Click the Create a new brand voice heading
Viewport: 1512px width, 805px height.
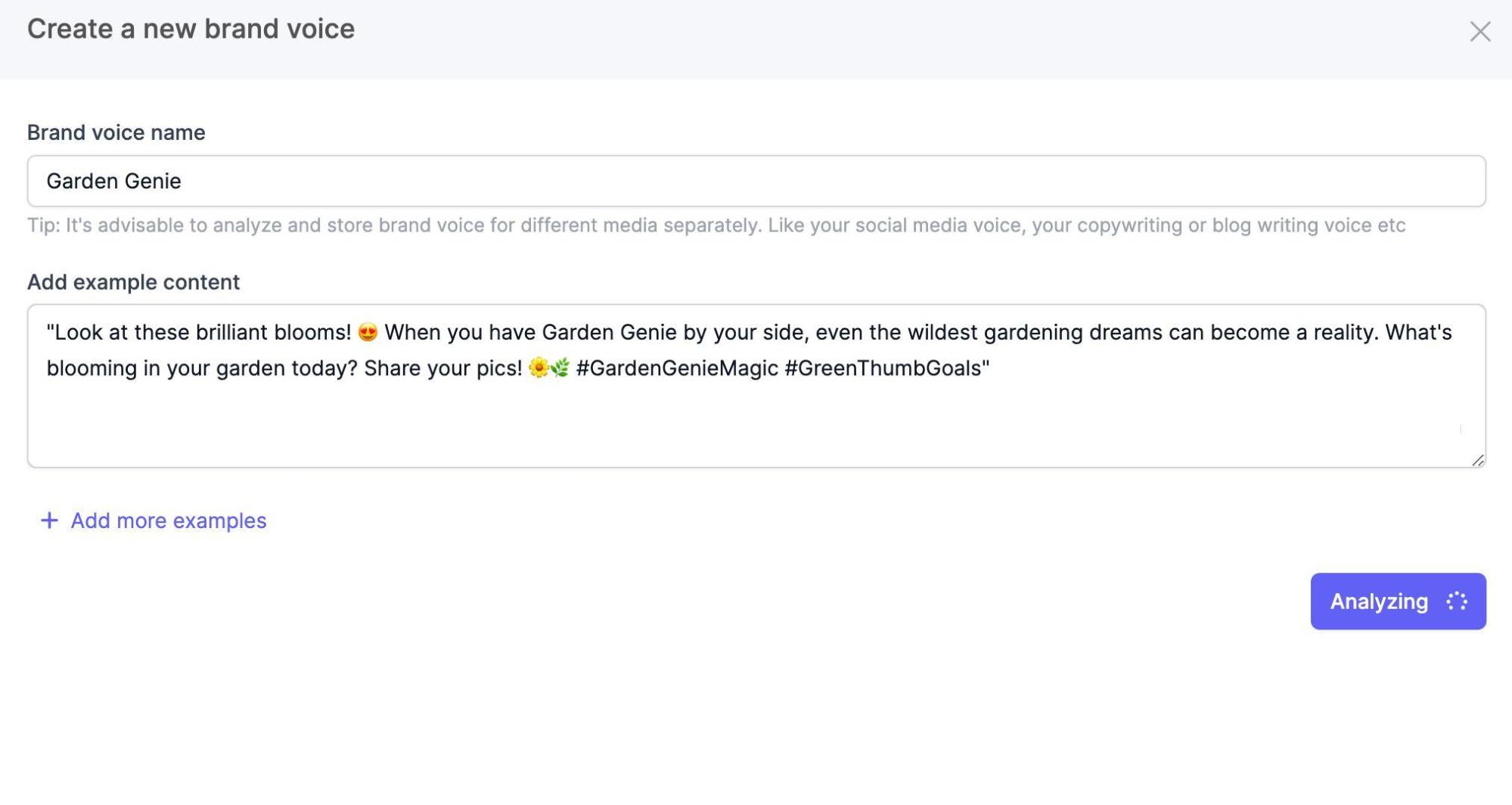(191, 29)
